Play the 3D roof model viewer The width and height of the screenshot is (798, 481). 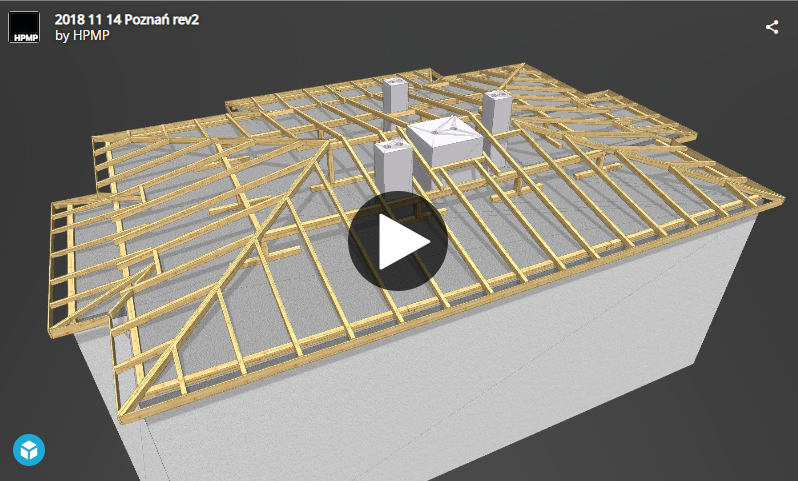[397, 241]
